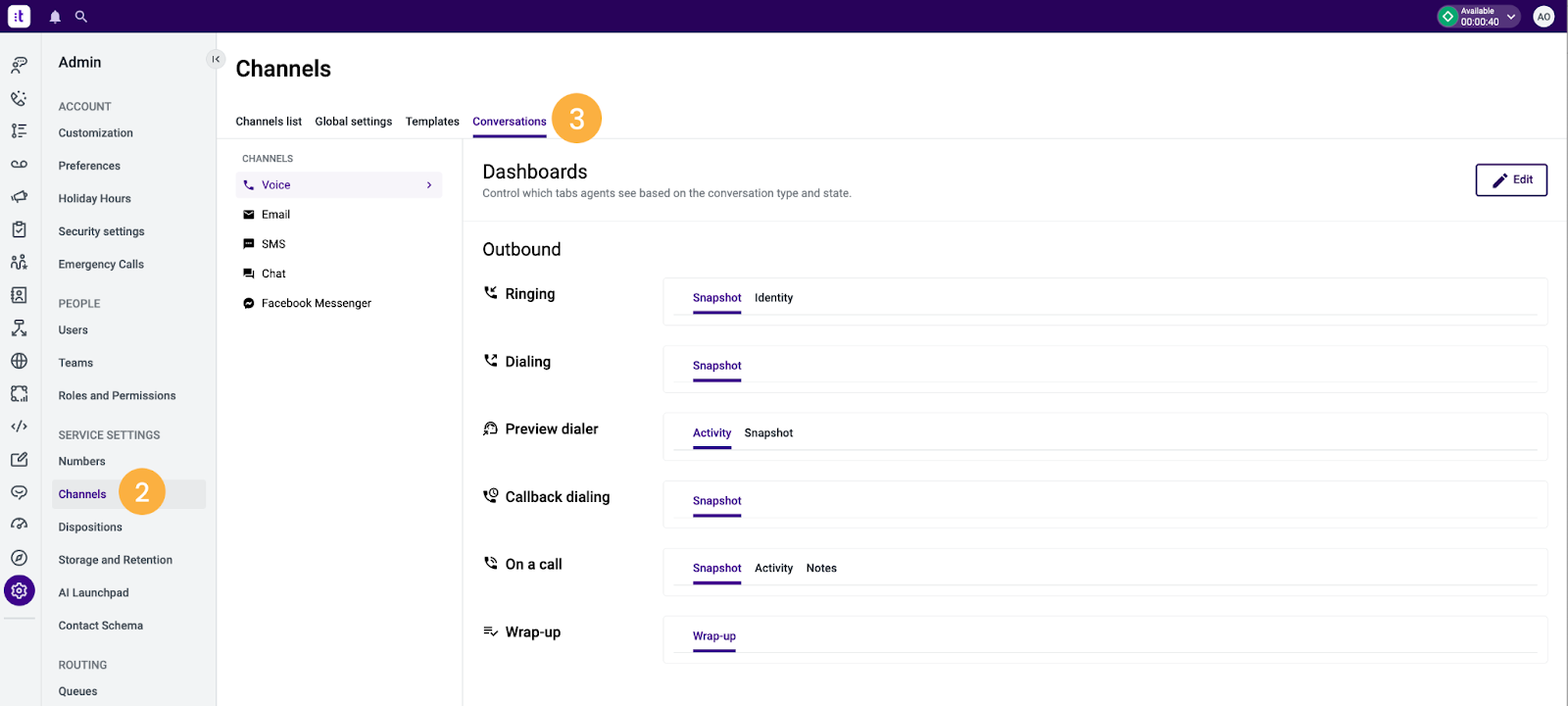Select the Conversations tab
The image size is (1568, 706).
510,122
